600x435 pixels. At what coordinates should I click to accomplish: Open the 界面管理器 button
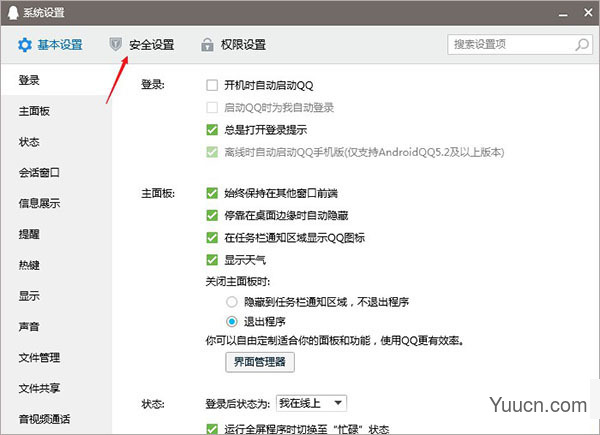tap(260, 362)
